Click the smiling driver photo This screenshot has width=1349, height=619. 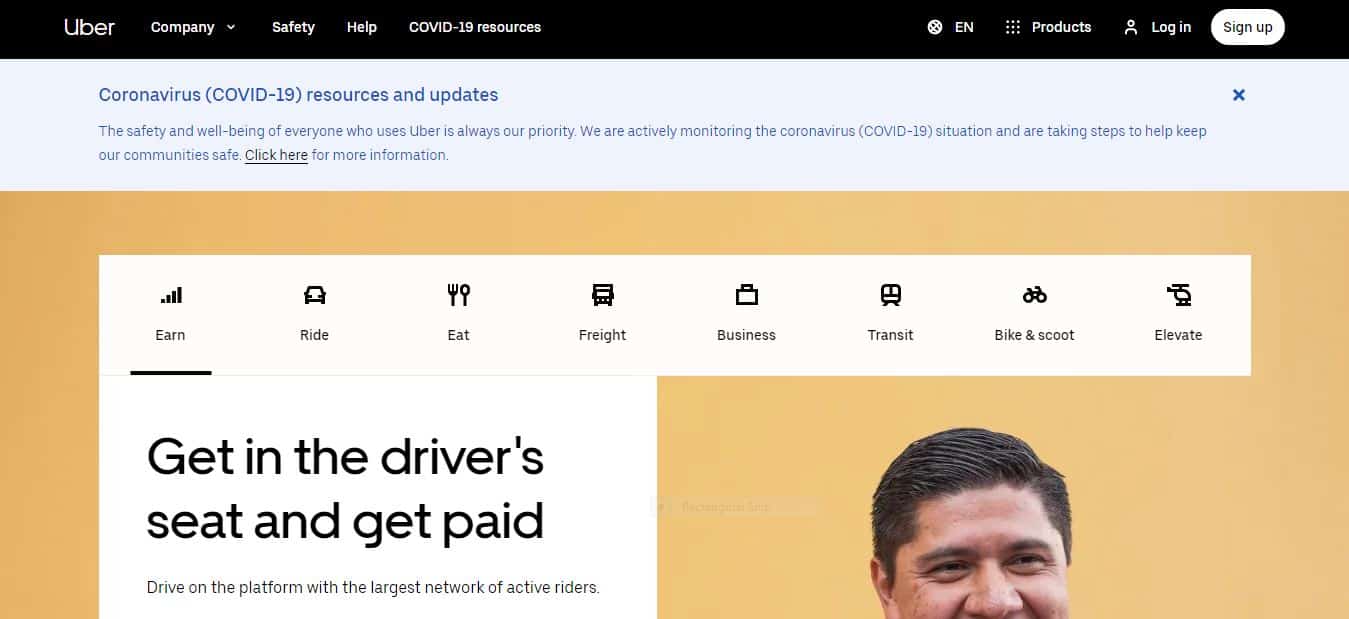coord(971,525)
